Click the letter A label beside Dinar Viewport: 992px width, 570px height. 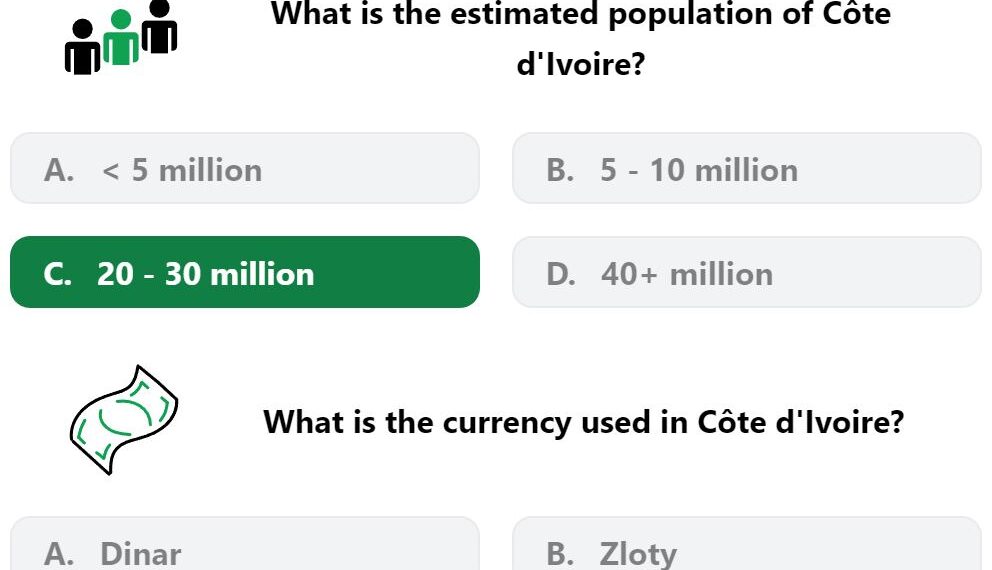(x=59, y=554)
